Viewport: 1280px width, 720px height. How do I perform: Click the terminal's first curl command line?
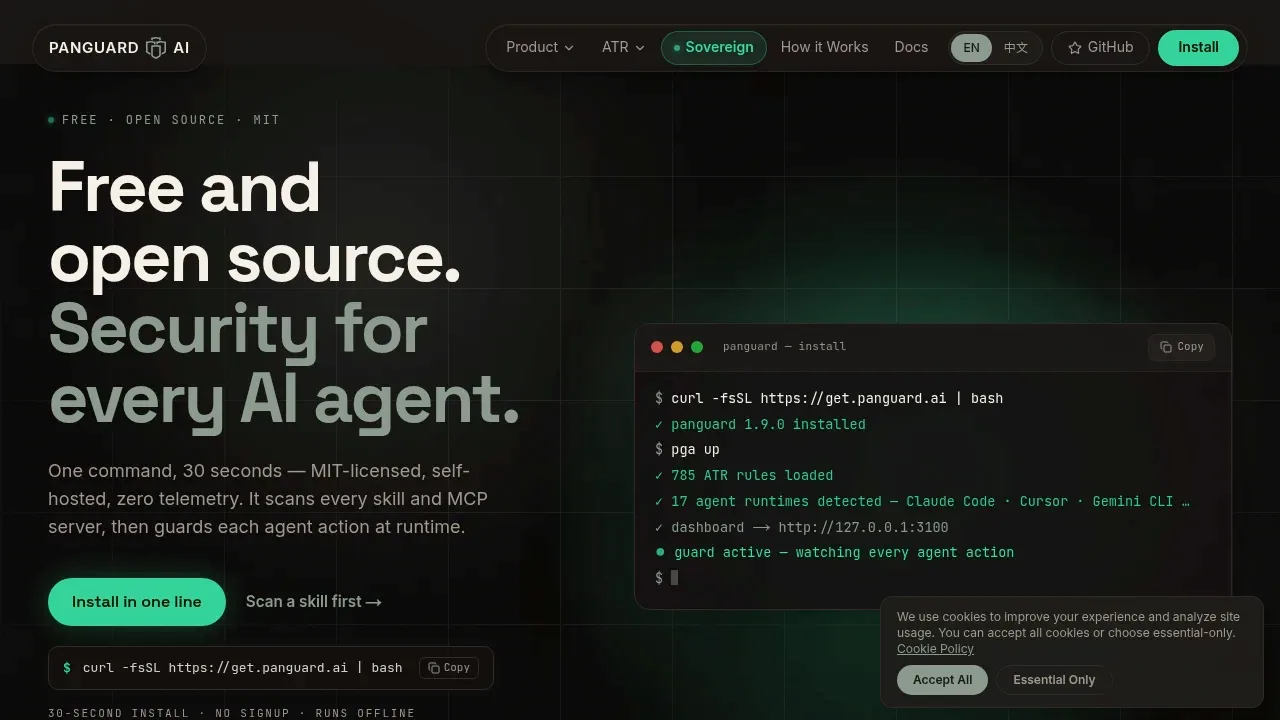tap(829, 398)
